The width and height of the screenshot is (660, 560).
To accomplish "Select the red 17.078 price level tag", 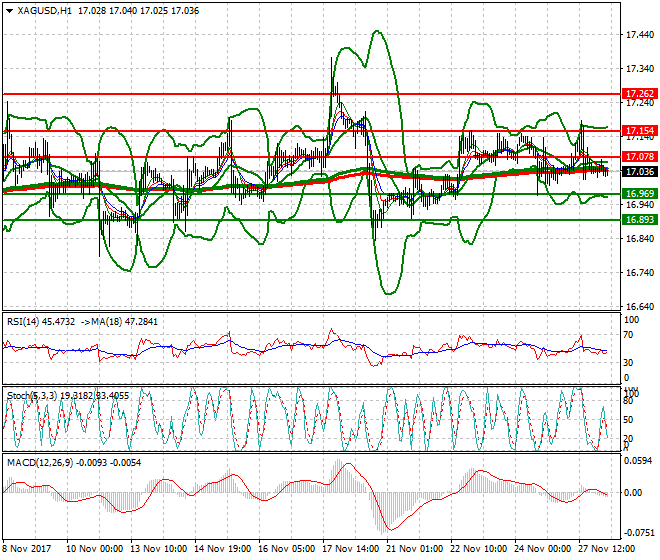I will pos(639,157).
